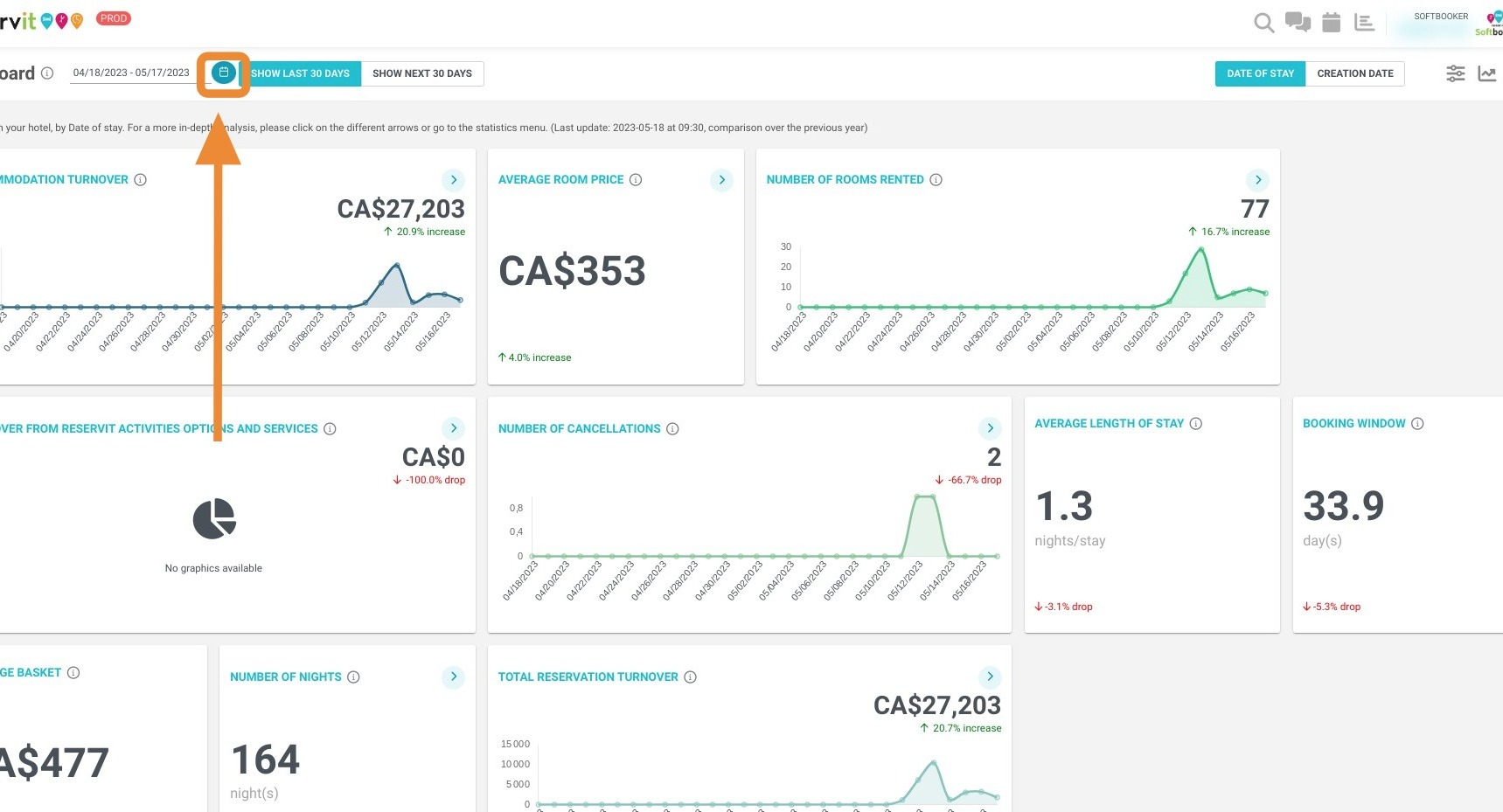The width and height of the screenshot is (1503, 812).
Task: Click the Number of Cancellations title
Action: [x=580, y=428]
